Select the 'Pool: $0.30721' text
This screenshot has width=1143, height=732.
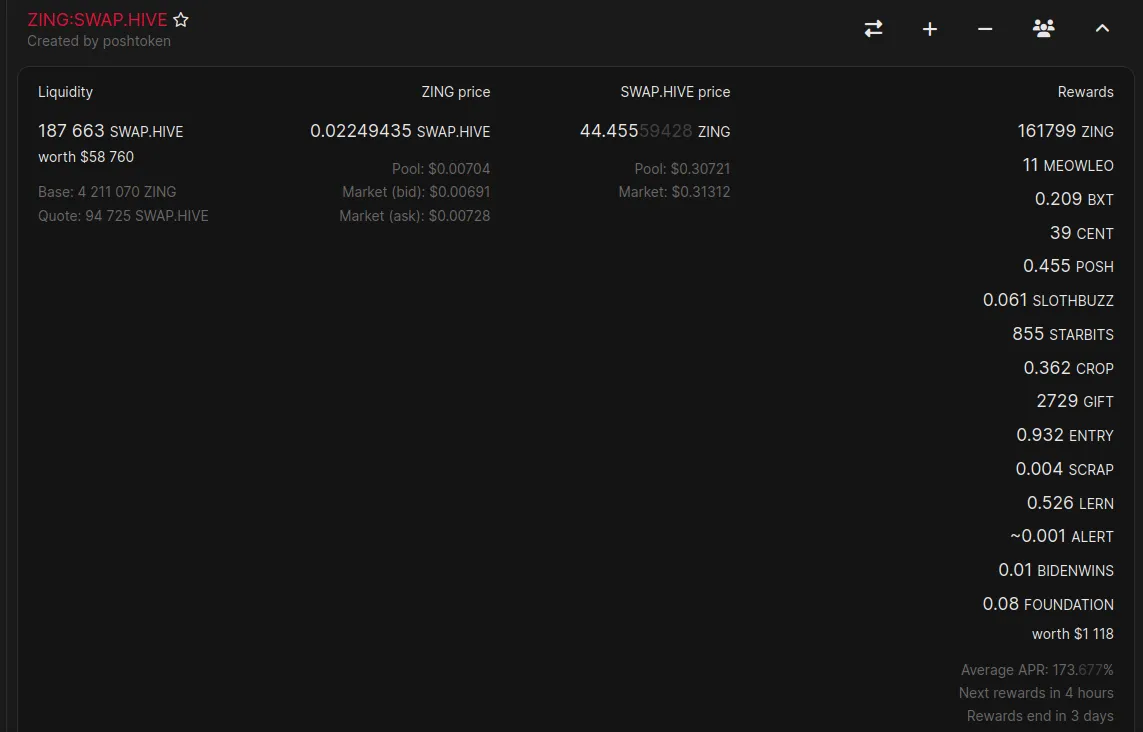click(x=682, y=168)
